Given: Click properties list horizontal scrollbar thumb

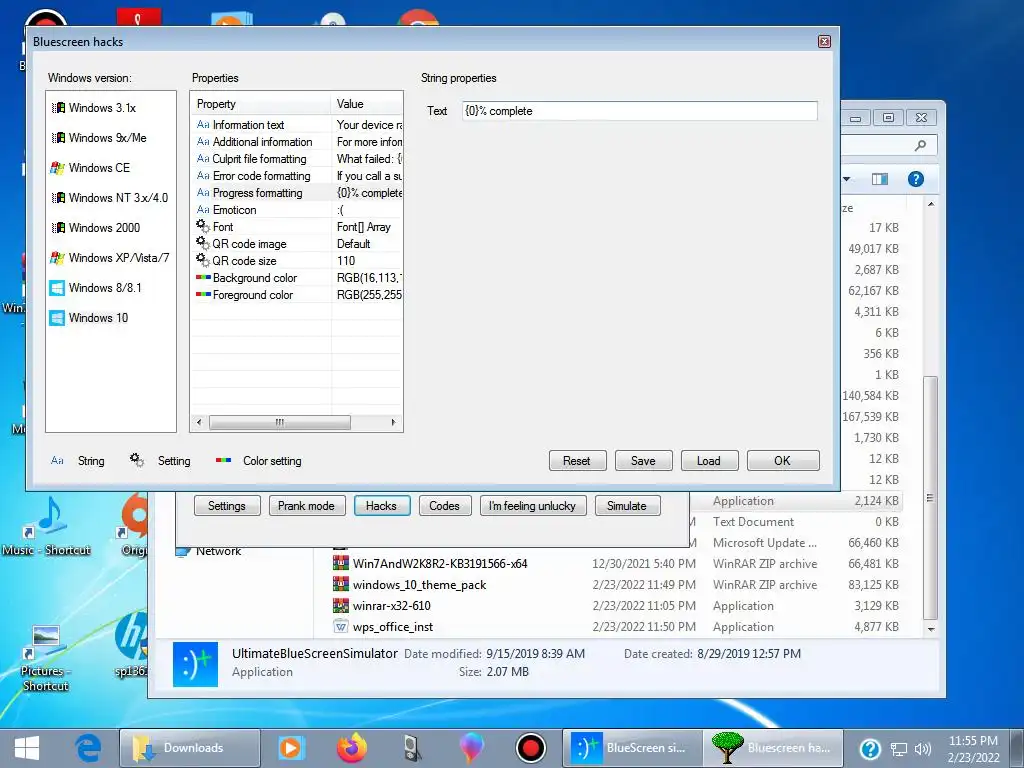Looking at the screenshot, I should click(x=280, y=423).
